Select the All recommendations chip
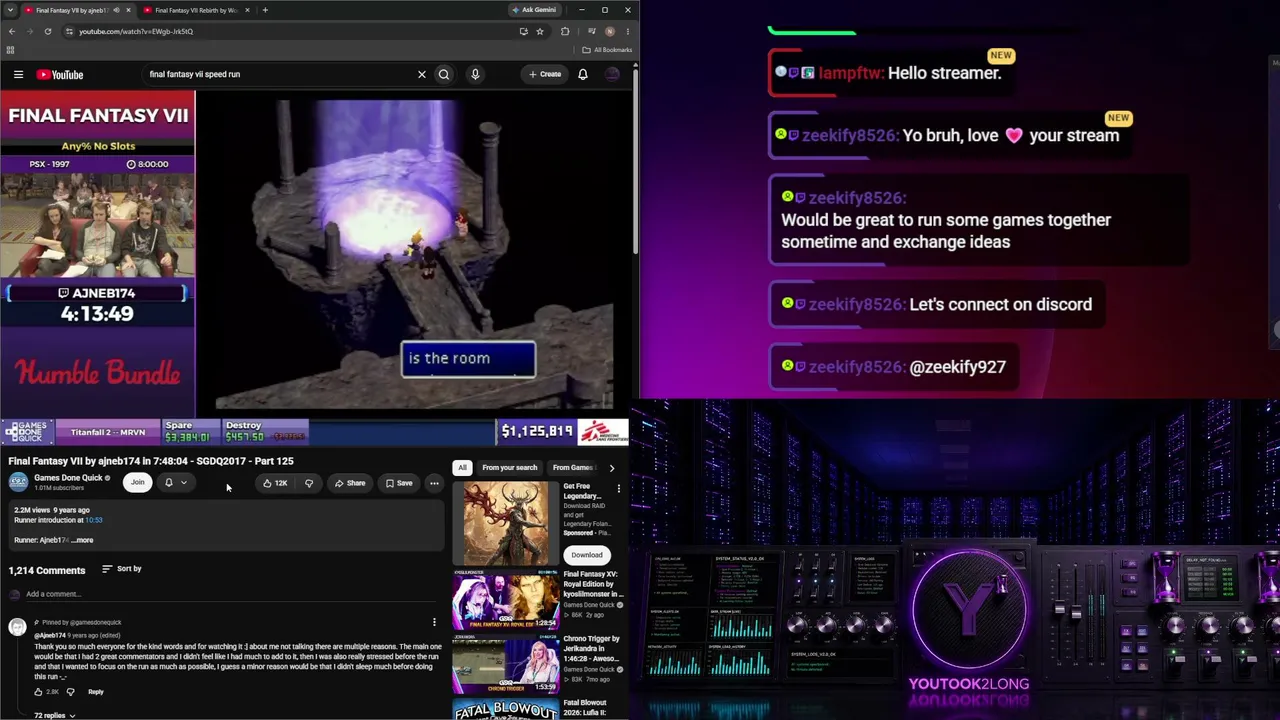 pyautogui.click(x=462, y=468)
